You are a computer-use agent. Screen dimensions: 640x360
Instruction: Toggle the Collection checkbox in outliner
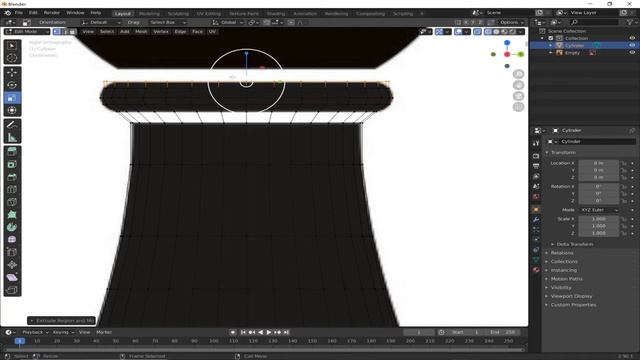pos(551,38)
